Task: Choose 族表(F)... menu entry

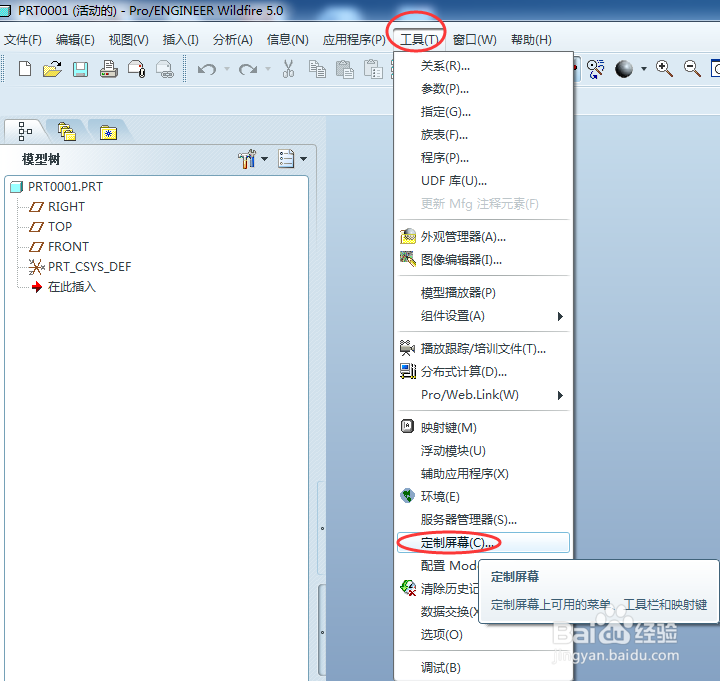Action: pyautogui.click(x=484, y=135)
